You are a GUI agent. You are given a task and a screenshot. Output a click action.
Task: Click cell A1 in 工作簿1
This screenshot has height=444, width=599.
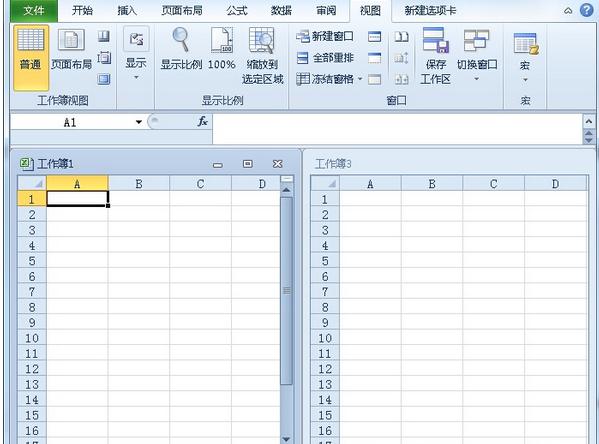click(78, 199)
